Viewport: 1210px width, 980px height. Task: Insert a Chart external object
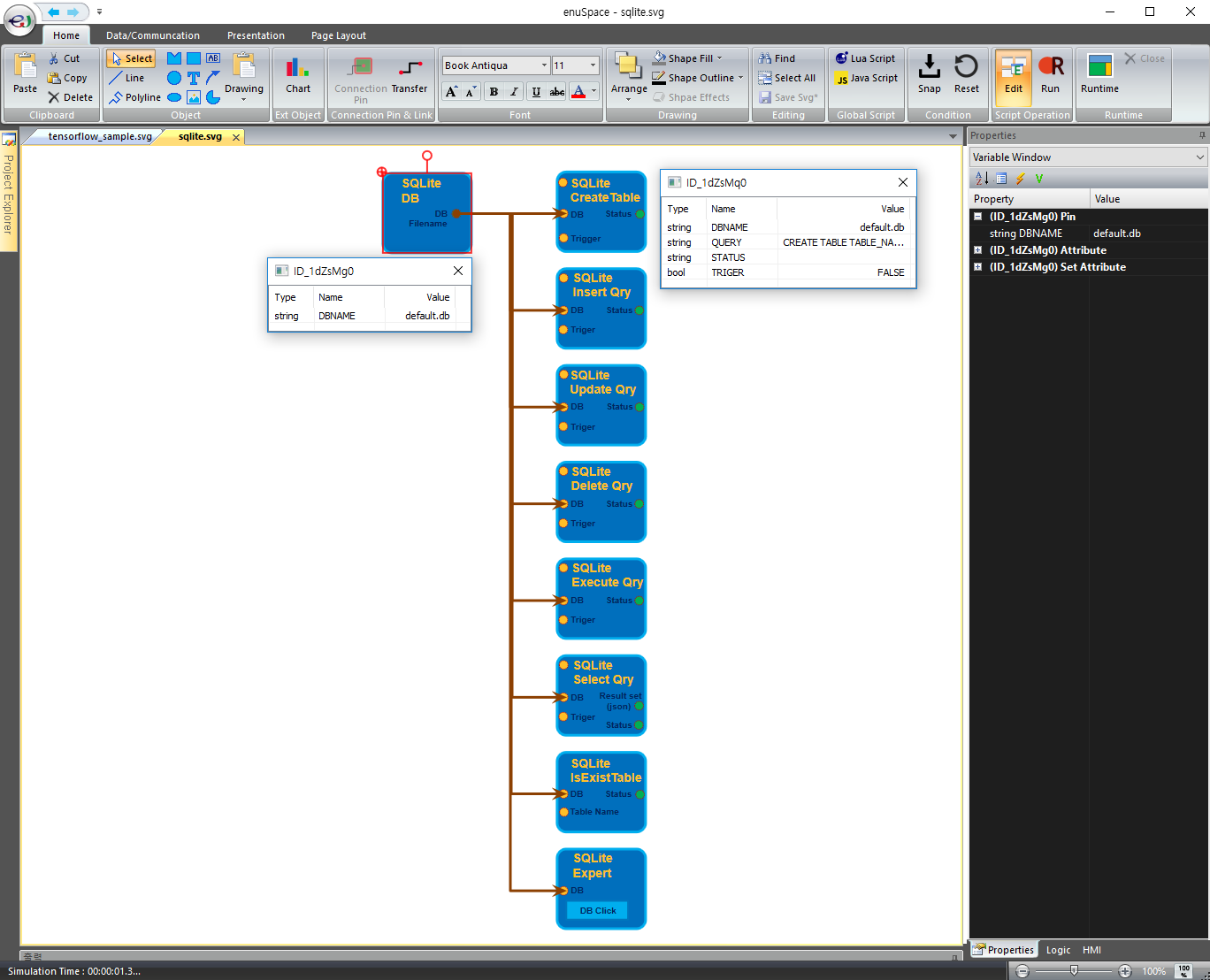coord(298,73)
